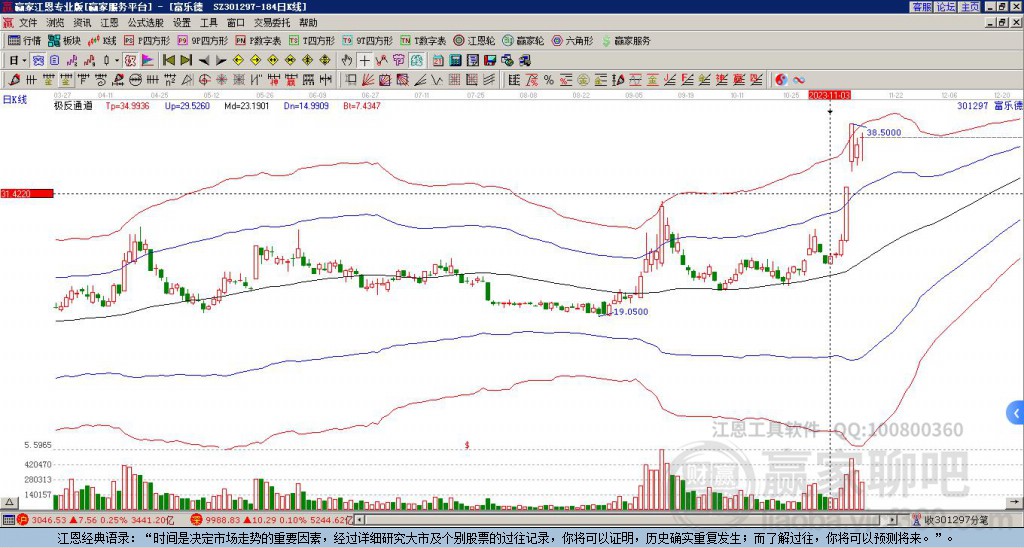Select the Gann fan lines tool
This screenshot has width=1024, height=548.
point(368,80)
